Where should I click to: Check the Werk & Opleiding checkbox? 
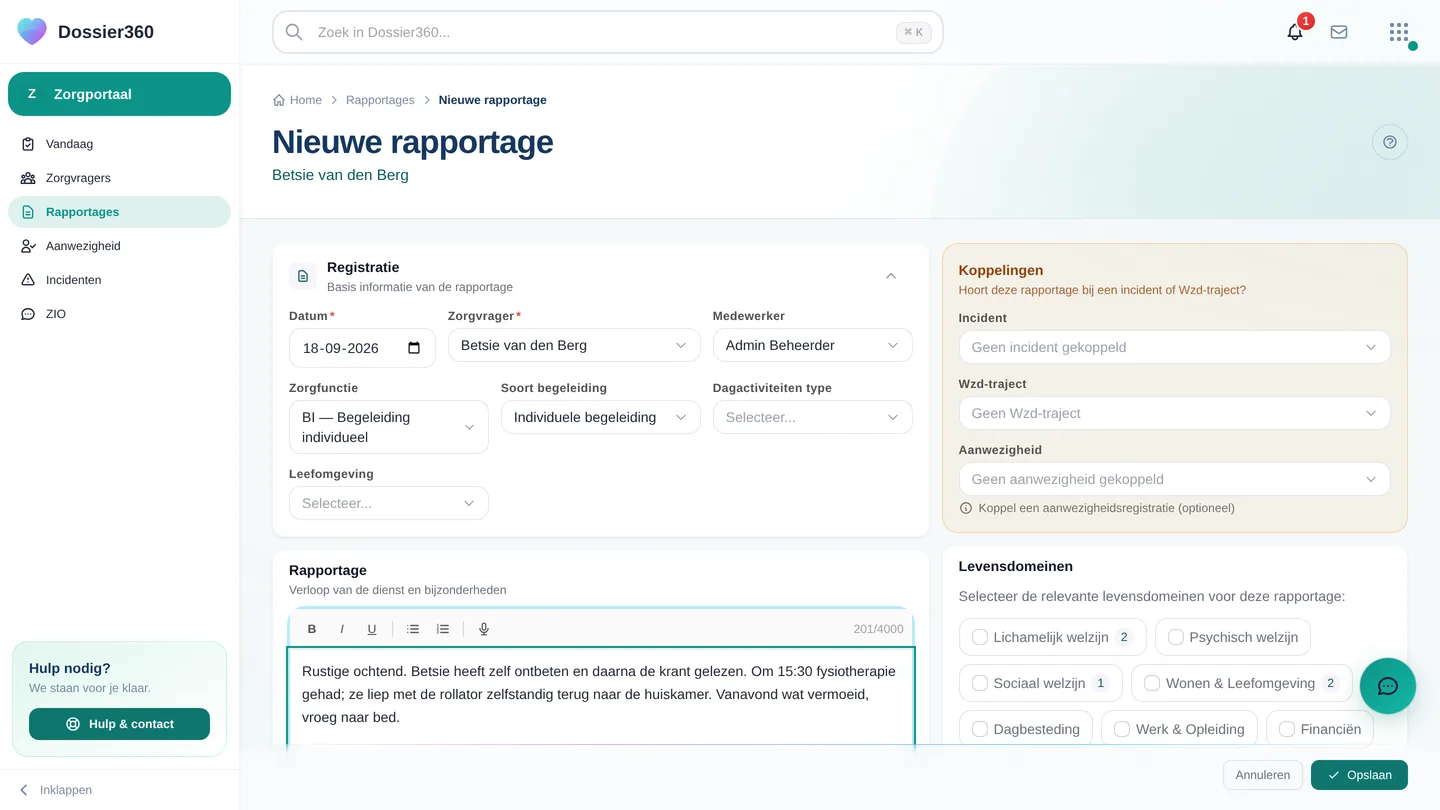click(1122, 729)
